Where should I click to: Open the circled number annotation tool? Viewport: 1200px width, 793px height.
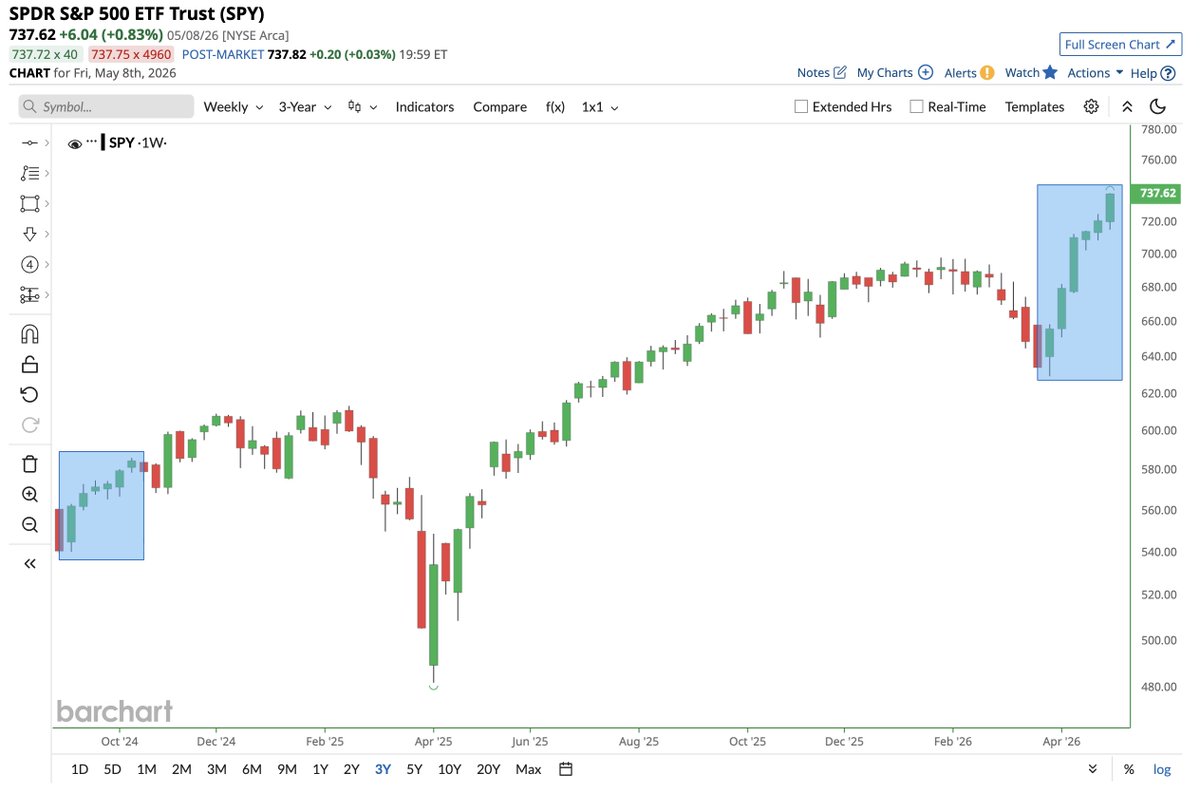(x=29, y=264)
